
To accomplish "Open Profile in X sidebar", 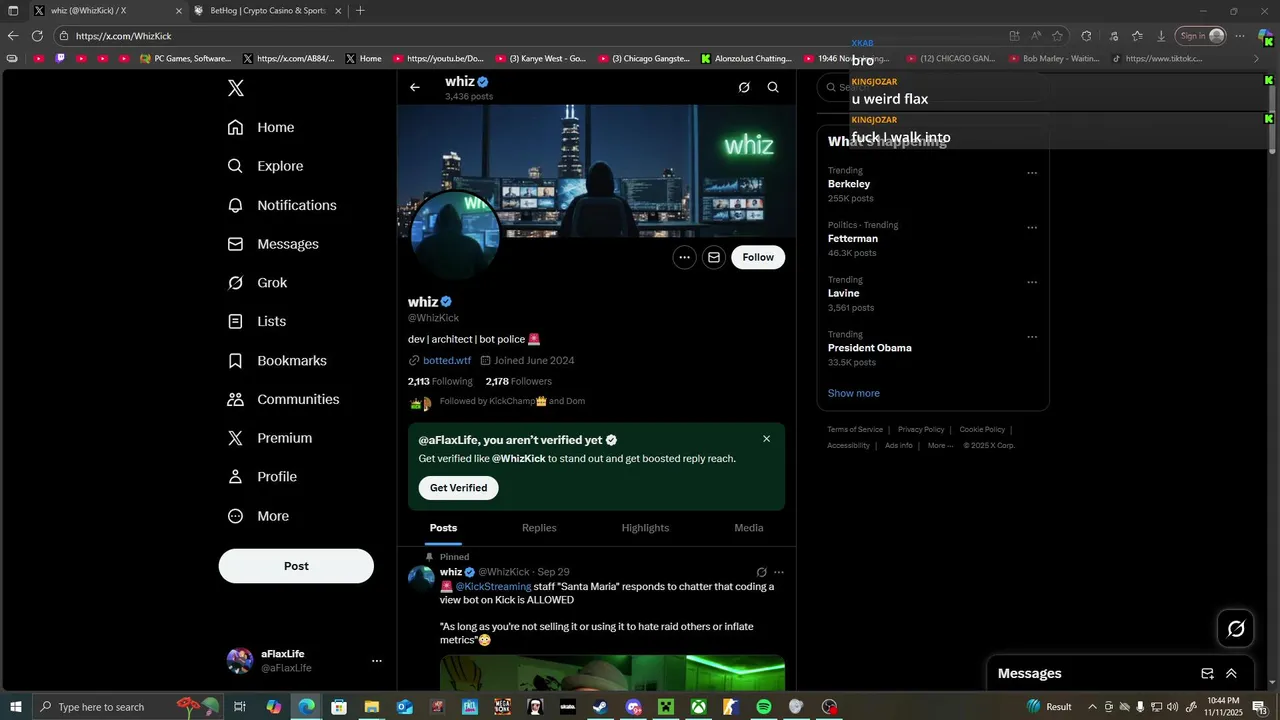I will pyautogui.click(x=262, y=477).
